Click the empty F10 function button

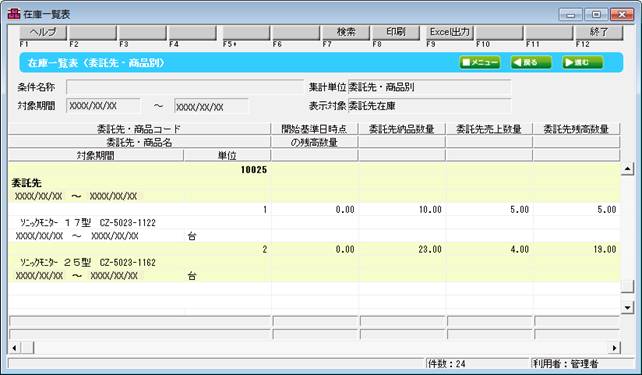[500, 32]
